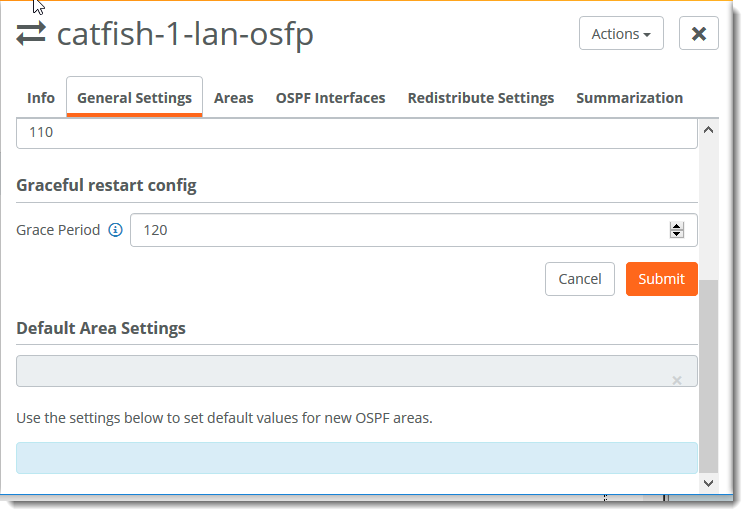Image resolution: width=748 pixels, height=516 pixels.
Task: Close the catfish-1-lan-osfp panel
Action: click(699, 34)
